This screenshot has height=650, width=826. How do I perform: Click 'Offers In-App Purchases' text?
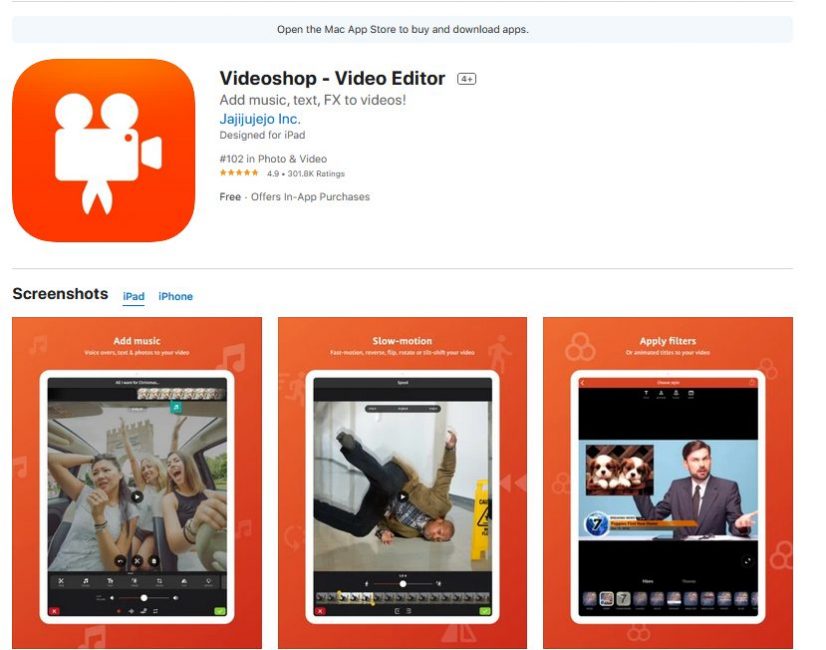pos(310,196)
